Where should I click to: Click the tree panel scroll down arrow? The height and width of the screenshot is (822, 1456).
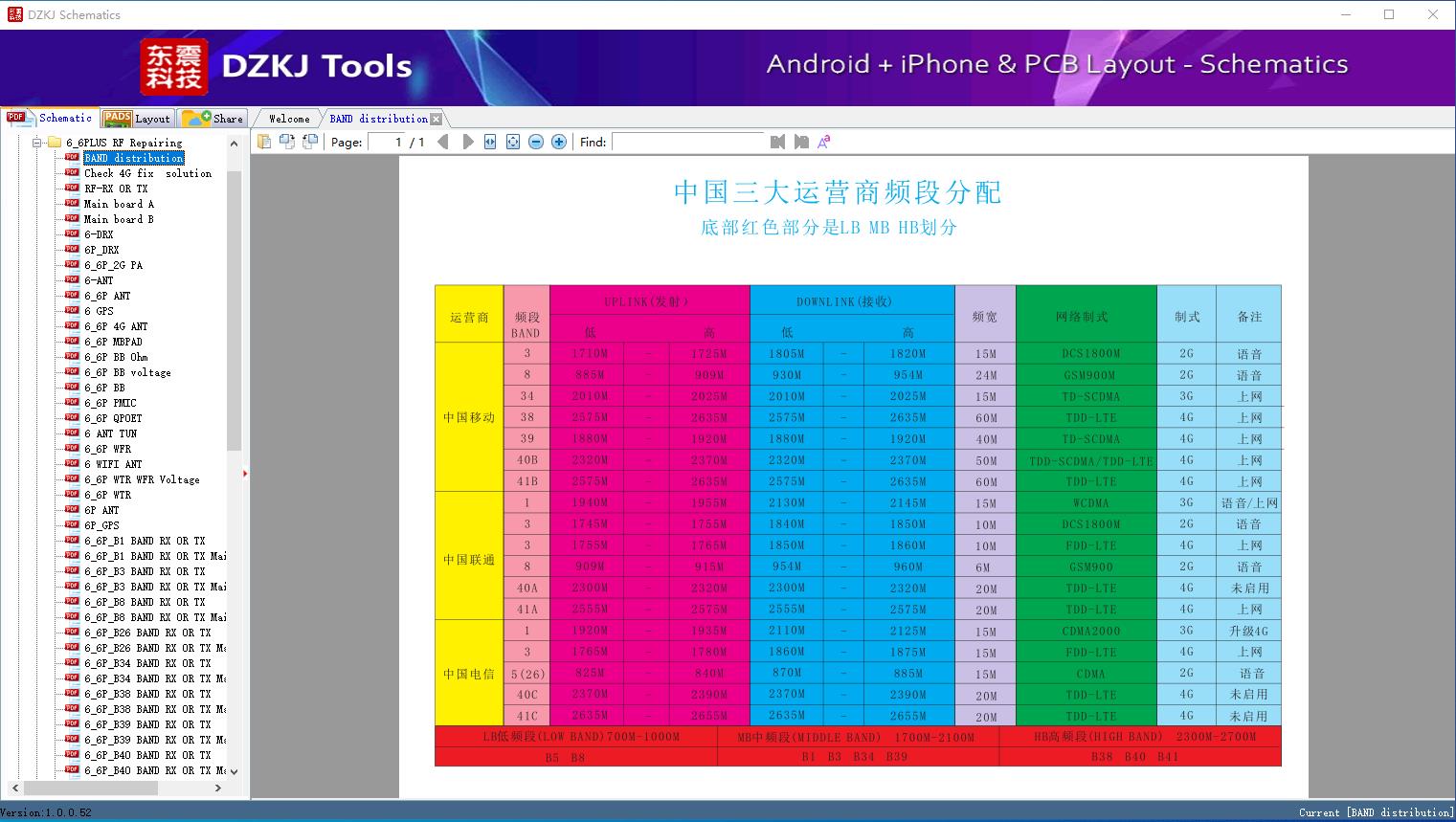[x=235, y=771]
